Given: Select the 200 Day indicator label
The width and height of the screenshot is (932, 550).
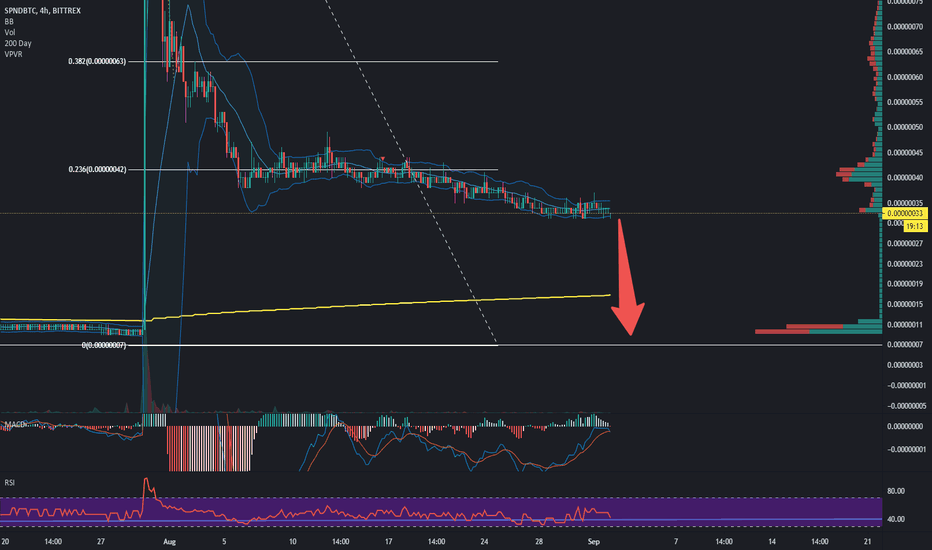Looking at the screenshot, I should click(x=18, y=43).
